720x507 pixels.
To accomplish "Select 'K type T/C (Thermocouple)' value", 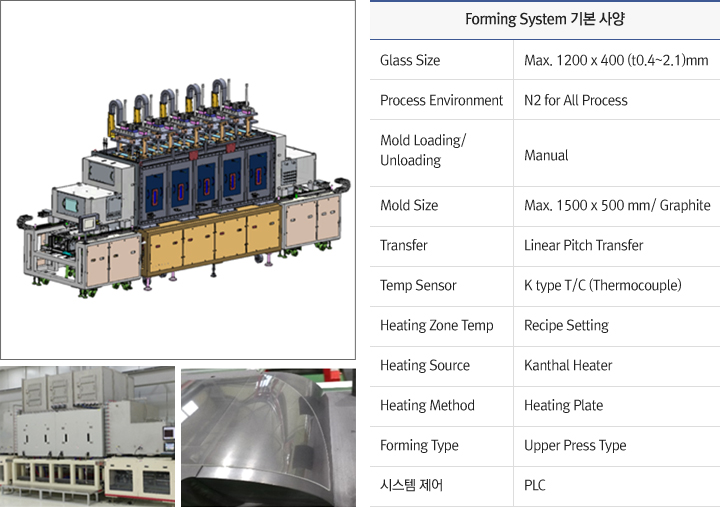I will (x=602, y=285).
